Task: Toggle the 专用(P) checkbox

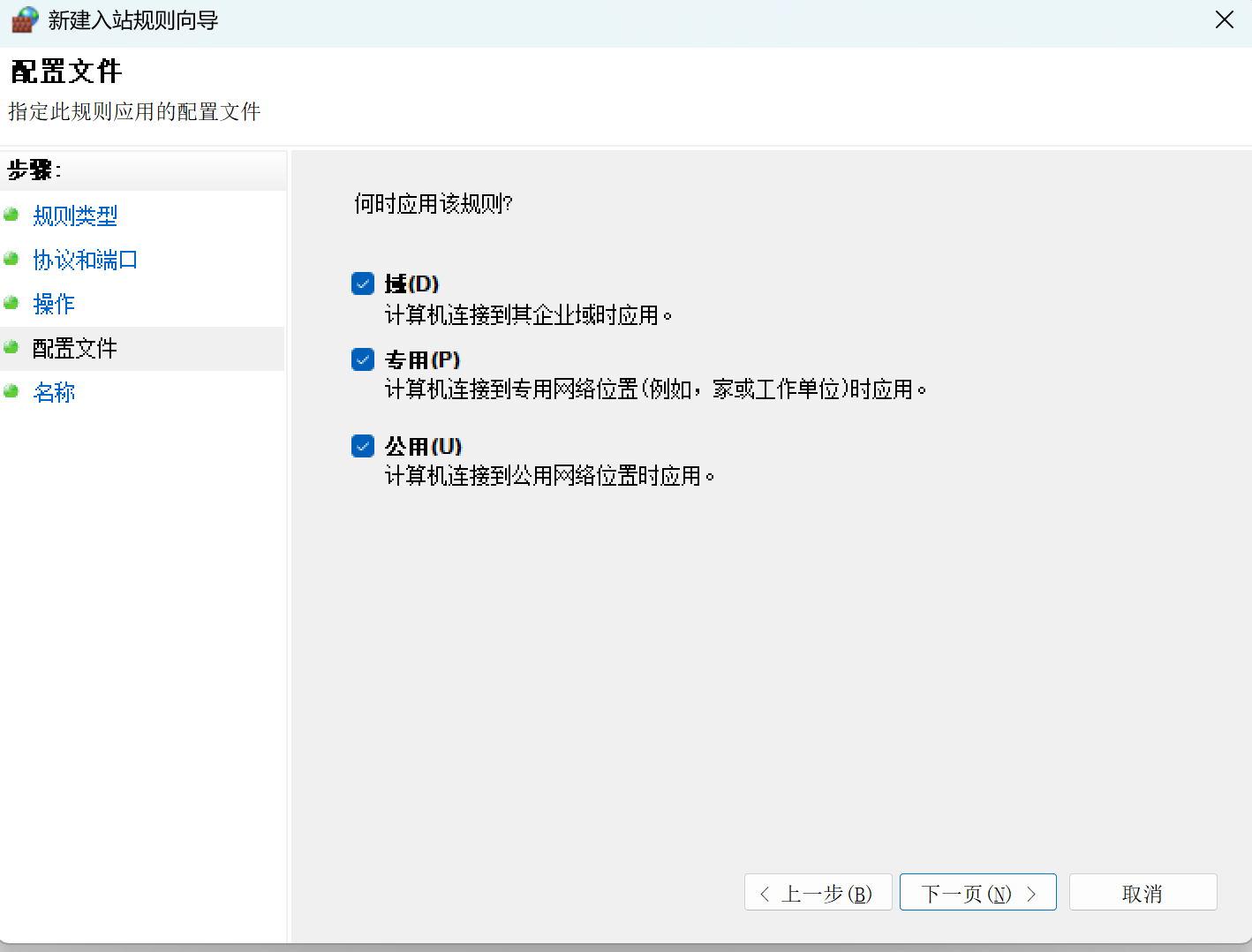Action: tap(363, 359)
